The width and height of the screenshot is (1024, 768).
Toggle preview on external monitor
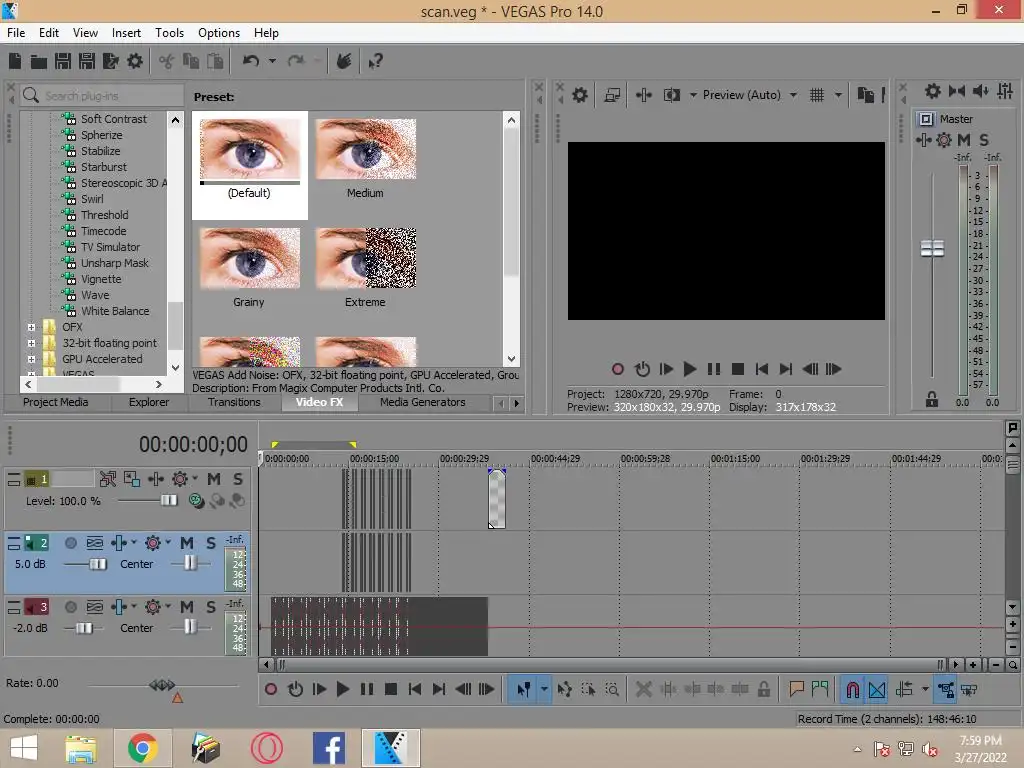[612, 95]
